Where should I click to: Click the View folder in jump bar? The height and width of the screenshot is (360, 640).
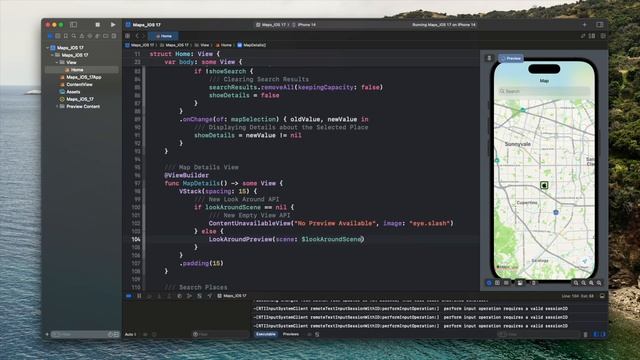tap(202, 45)
